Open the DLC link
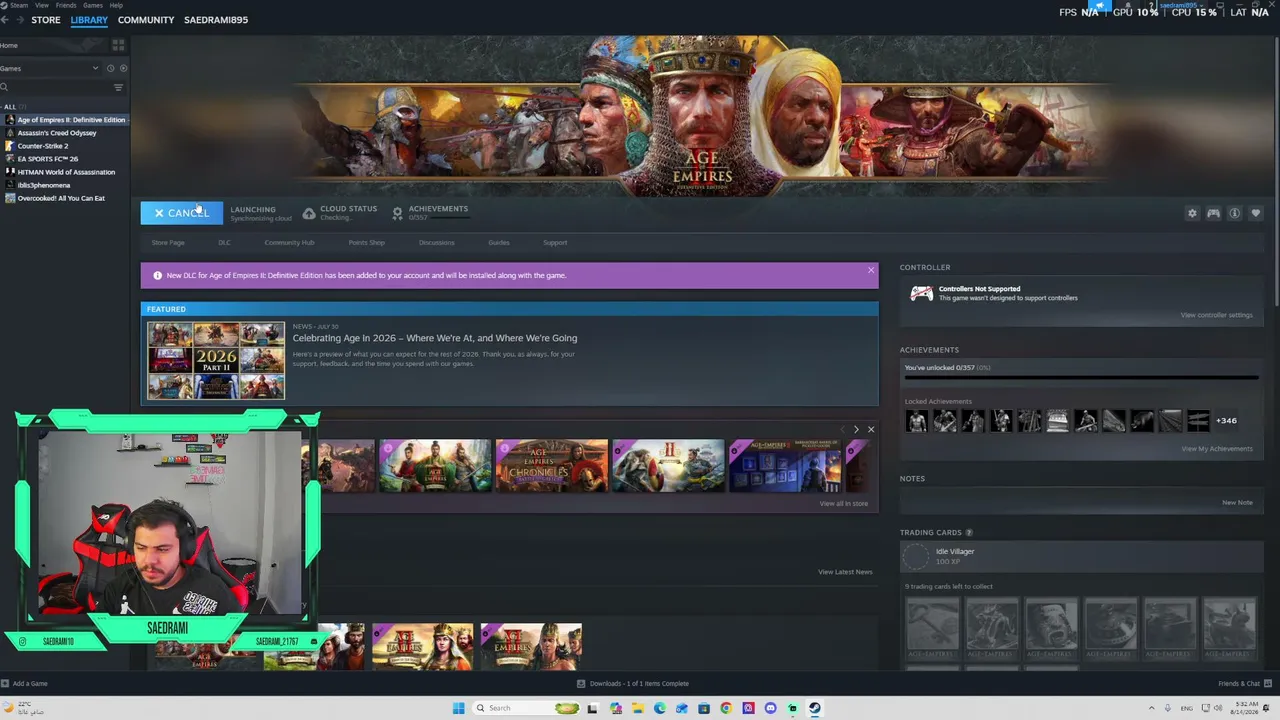Screen dimensions: 1280x720 (224, 243)
